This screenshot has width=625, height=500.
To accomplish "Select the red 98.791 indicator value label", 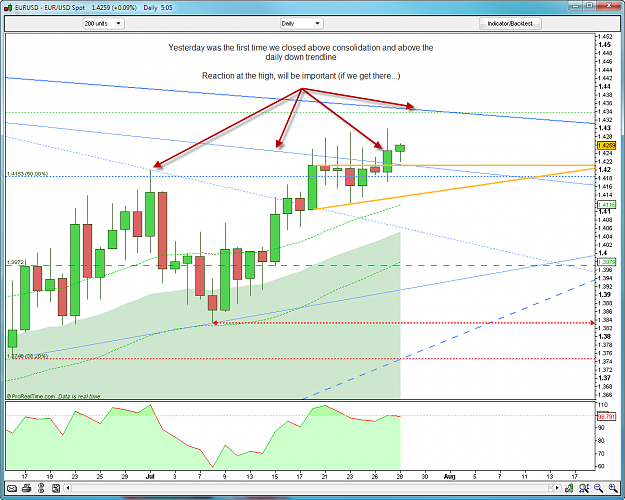I will (606, 417).
